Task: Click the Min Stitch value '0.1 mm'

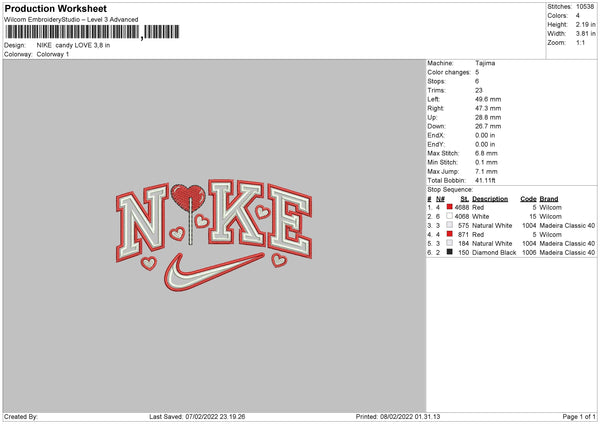Action: (x=486, y=162)
